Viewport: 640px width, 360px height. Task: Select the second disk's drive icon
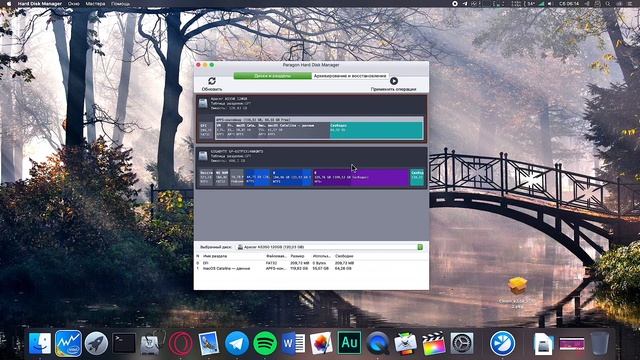(x=203, y=155)
